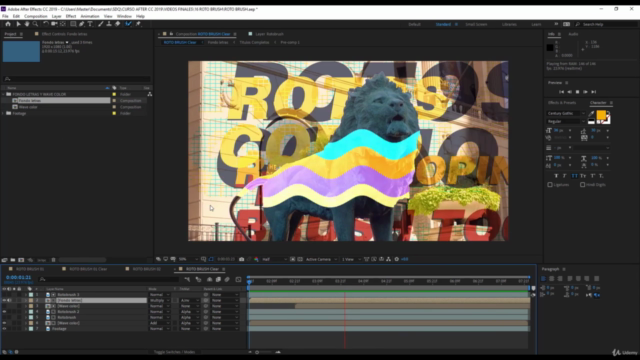Open Add blend mode dropdown of layer 6
Screen dimensions: 640x360
[159, 323]
